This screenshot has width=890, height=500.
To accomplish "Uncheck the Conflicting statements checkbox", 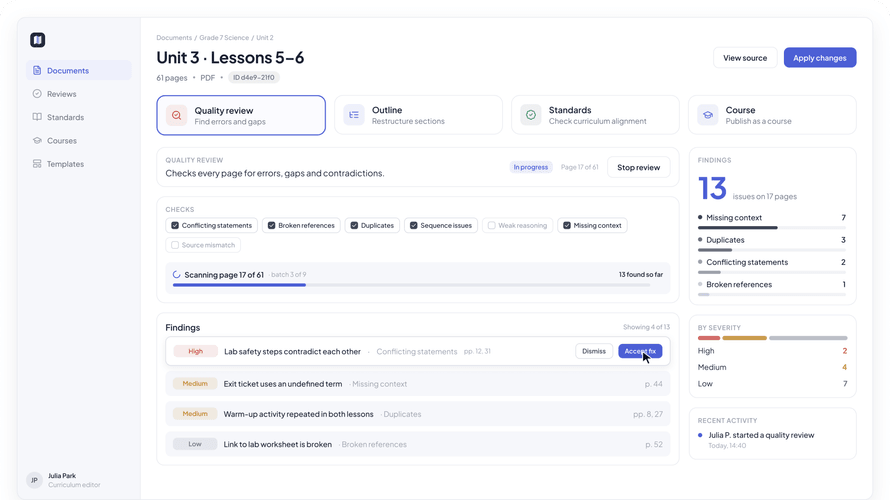I will pos(175,225).
